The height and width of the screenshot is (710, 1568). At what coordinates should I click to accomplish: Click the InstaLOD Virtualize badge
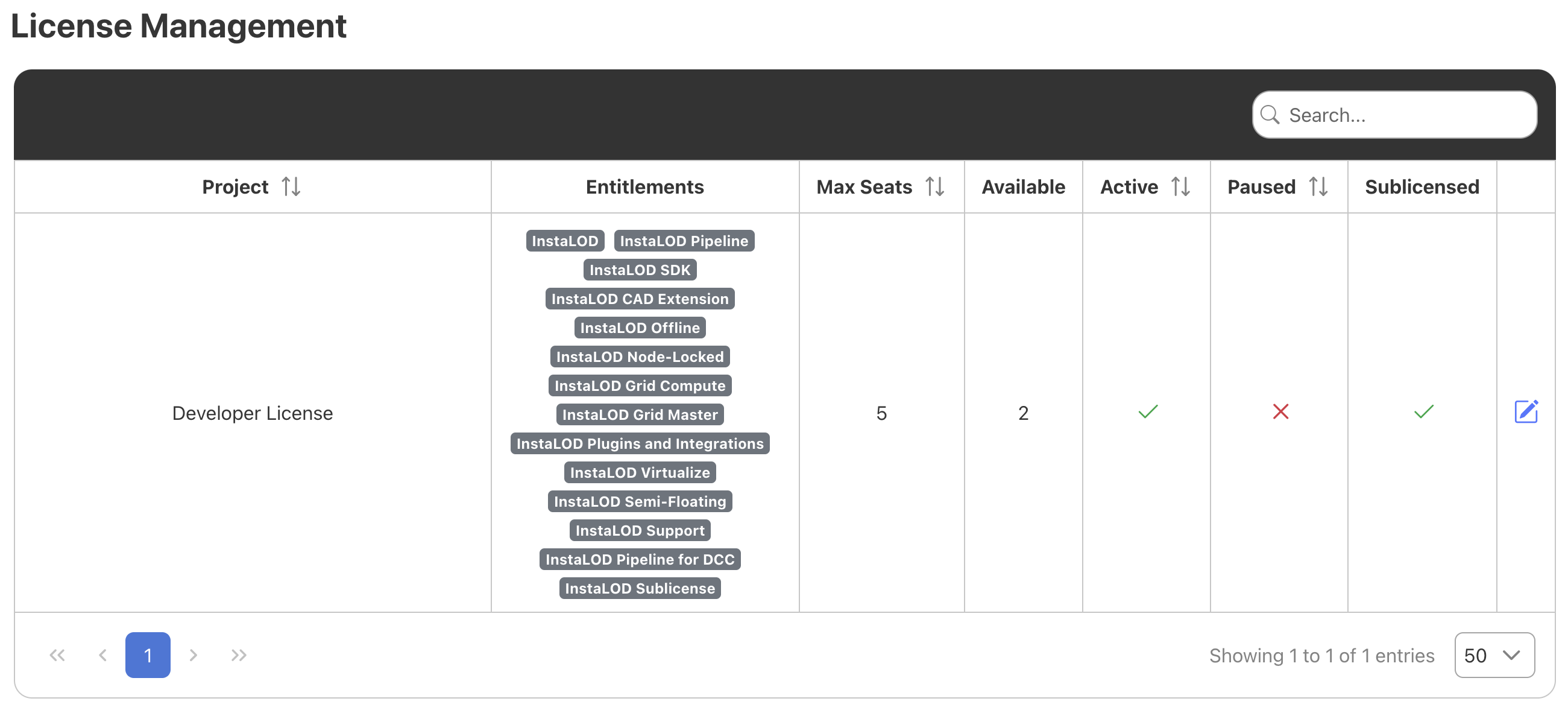640,472
